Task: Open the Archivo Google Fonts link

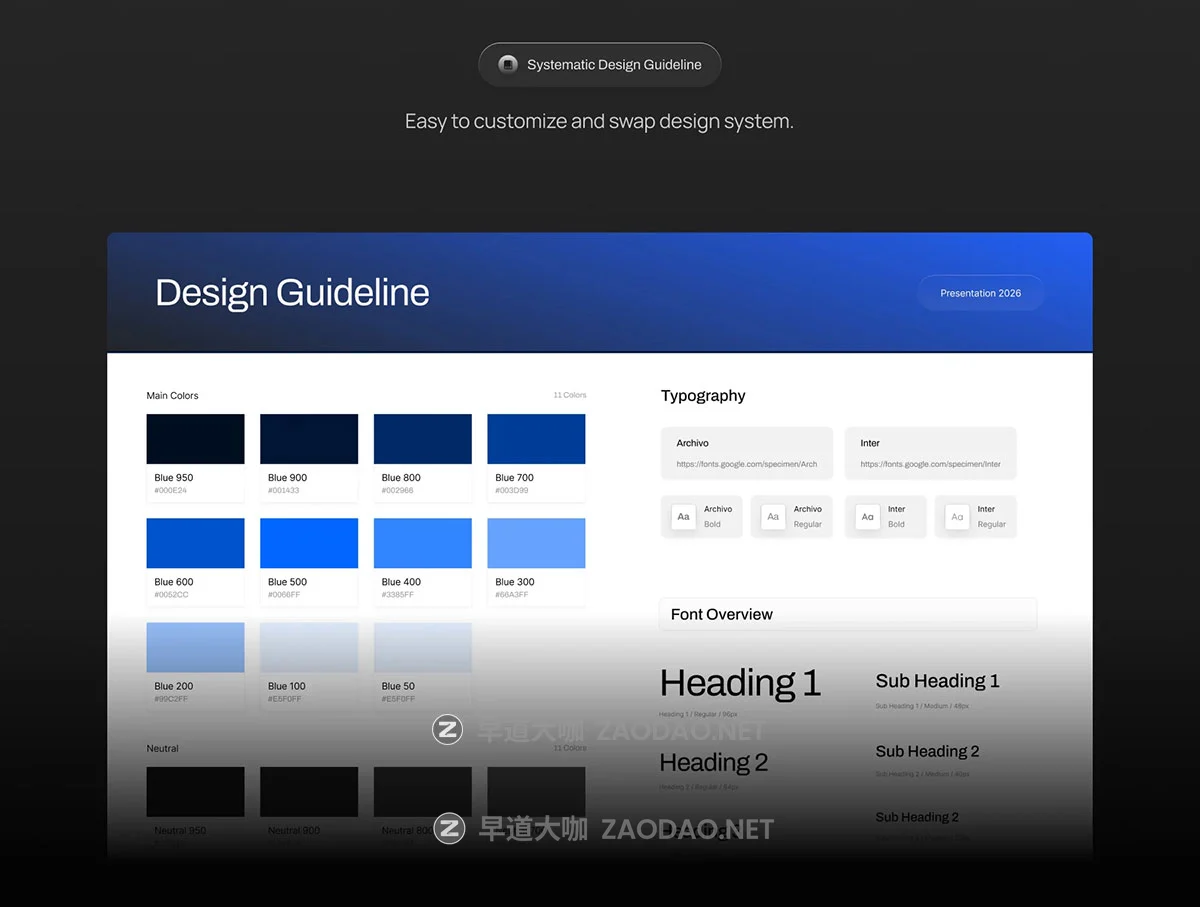Action: pos(746,464)
